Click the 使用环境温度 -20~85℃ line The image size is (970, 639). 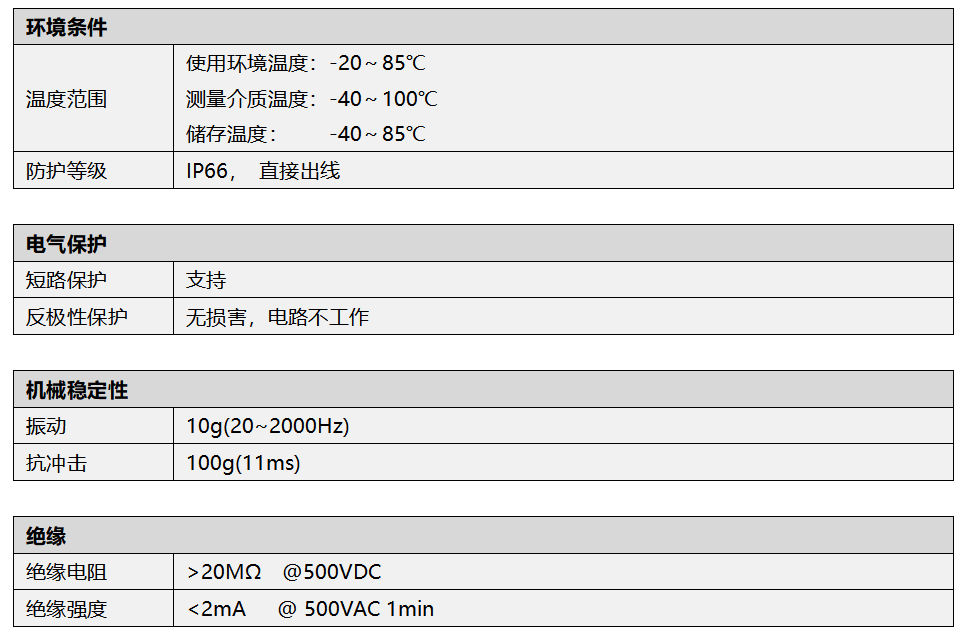click(x=306, y=63)
